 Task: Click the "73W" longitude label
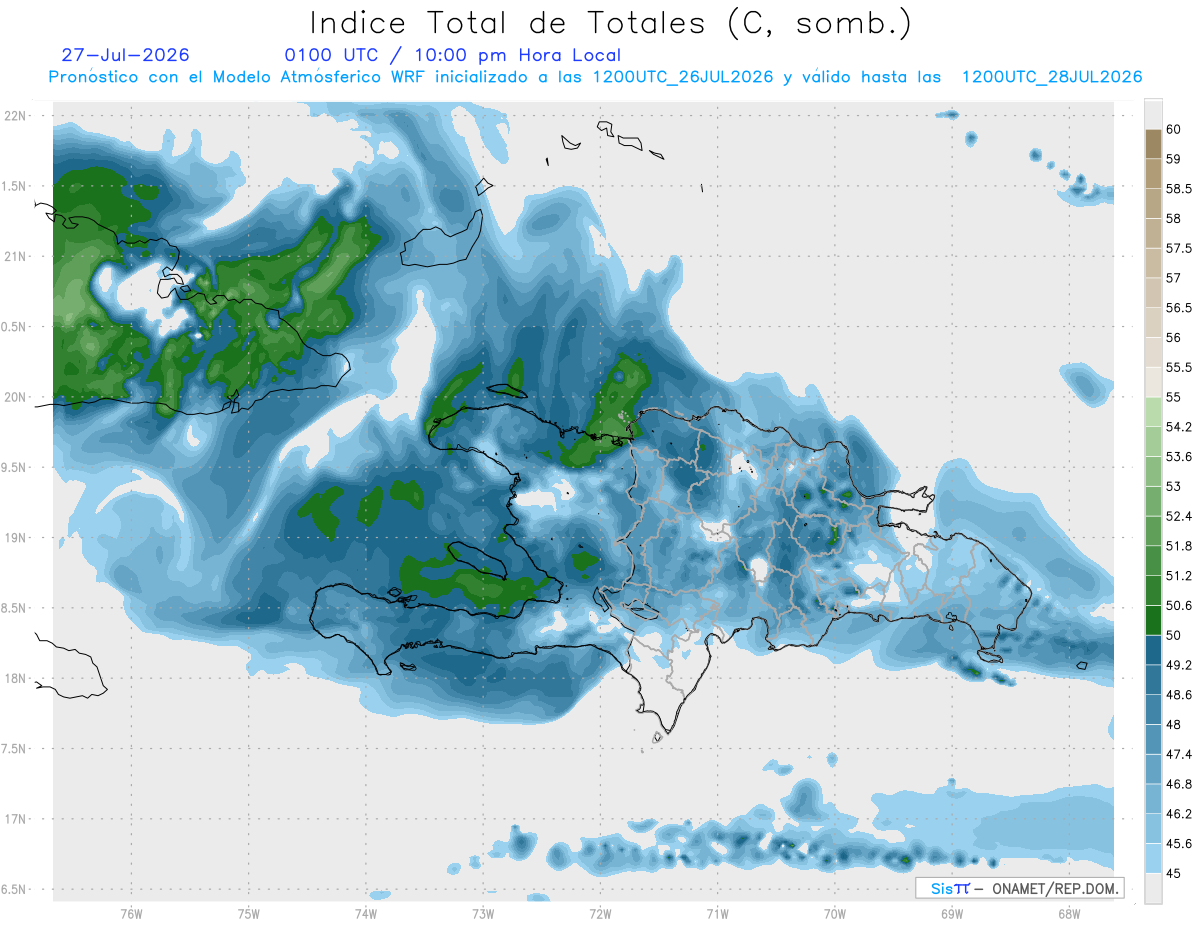483,913
